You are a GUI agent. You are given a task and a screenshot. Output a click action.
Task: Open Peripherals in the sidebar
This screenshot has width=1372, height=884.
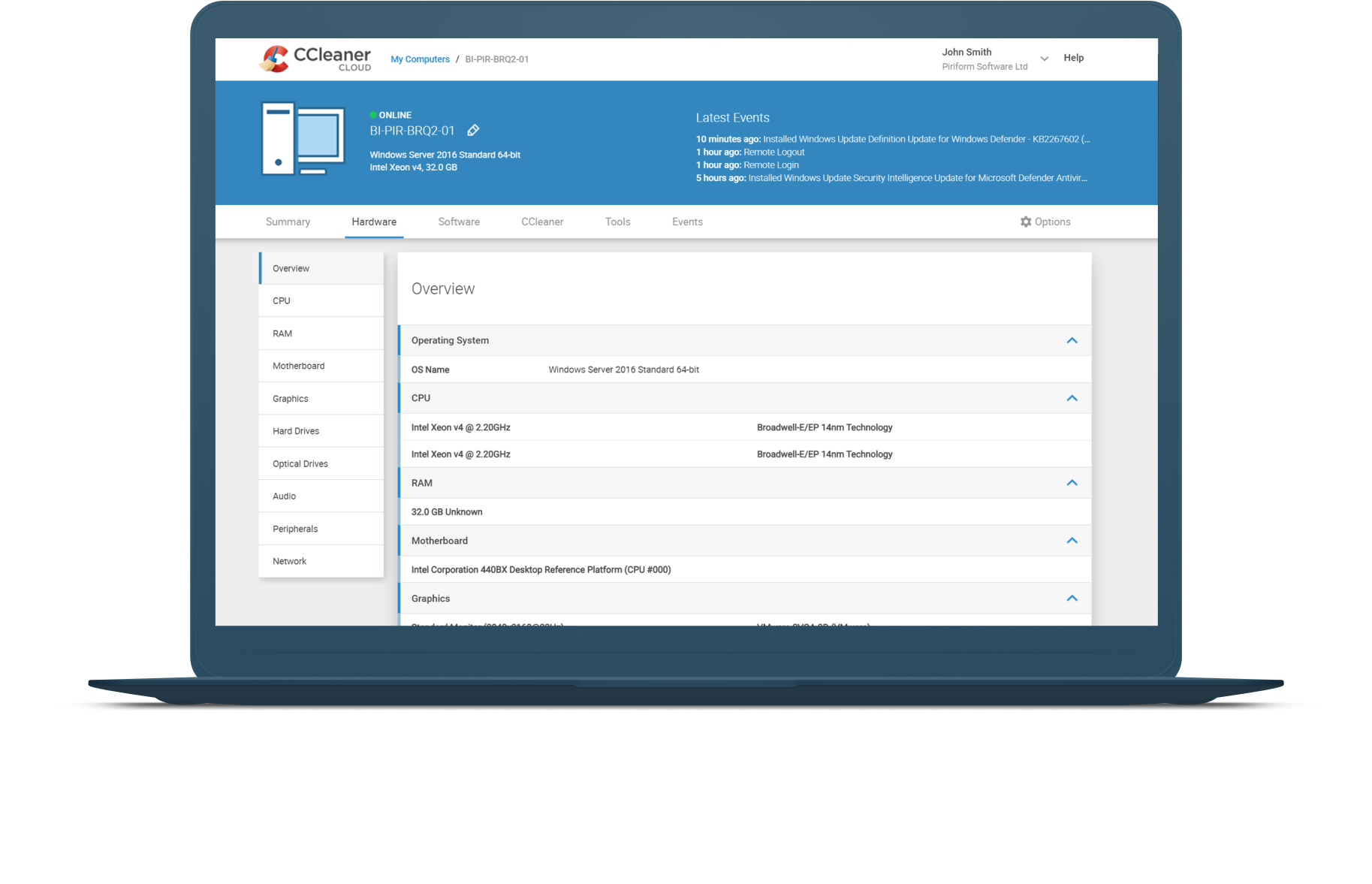(295, 529)
